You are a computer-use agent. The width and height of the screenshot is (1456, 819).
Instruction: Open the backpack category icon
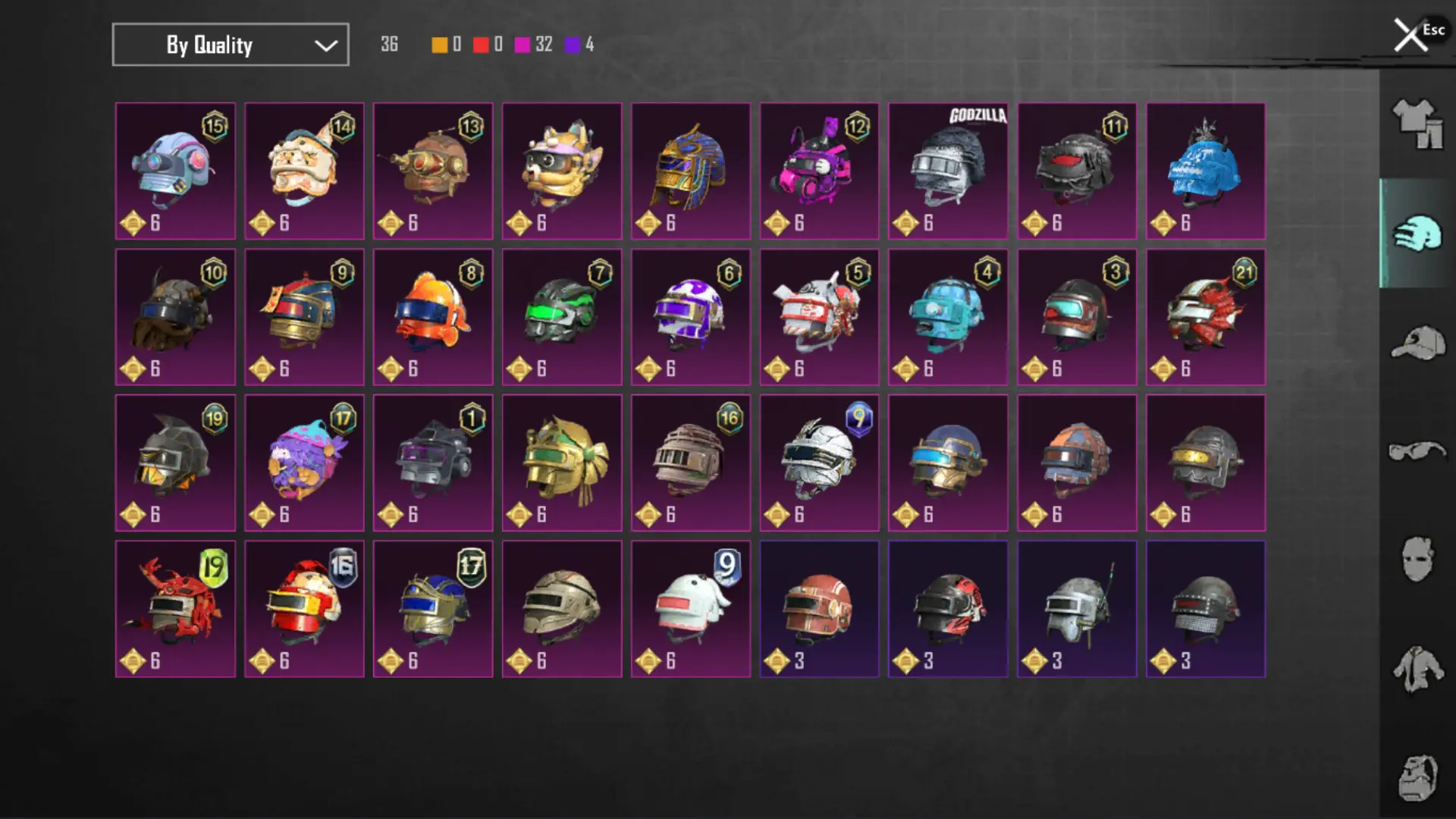(x=1417, y=777)
